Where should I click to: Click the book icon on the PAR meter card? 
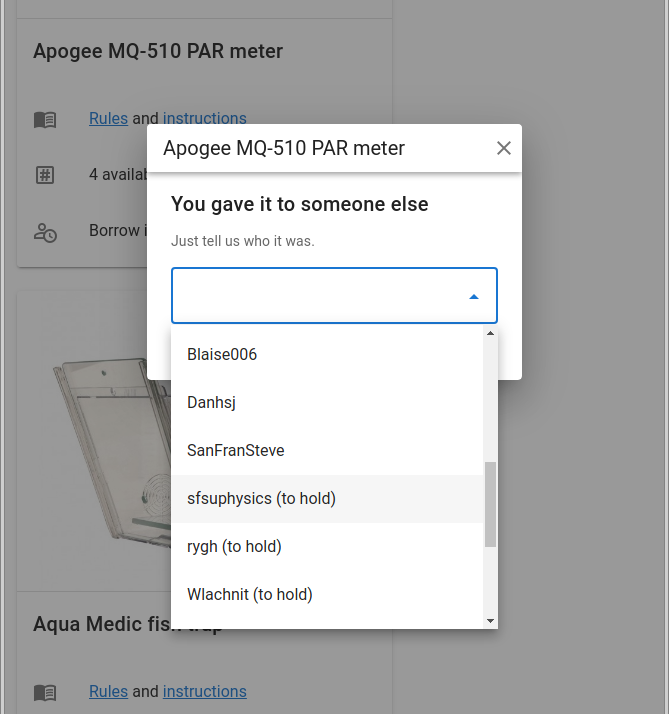click(45, 120)
